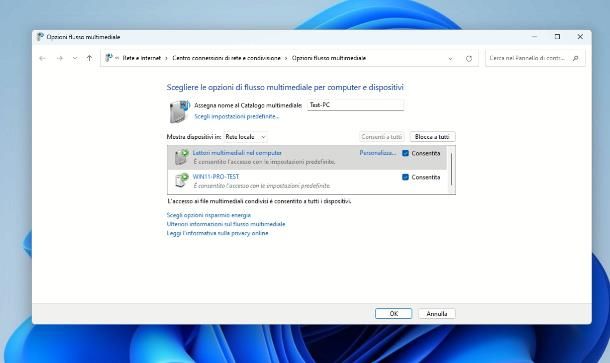Click icon of multimedia players device
The width and height of the screenshot is (610, 363).
pos(181,157)
